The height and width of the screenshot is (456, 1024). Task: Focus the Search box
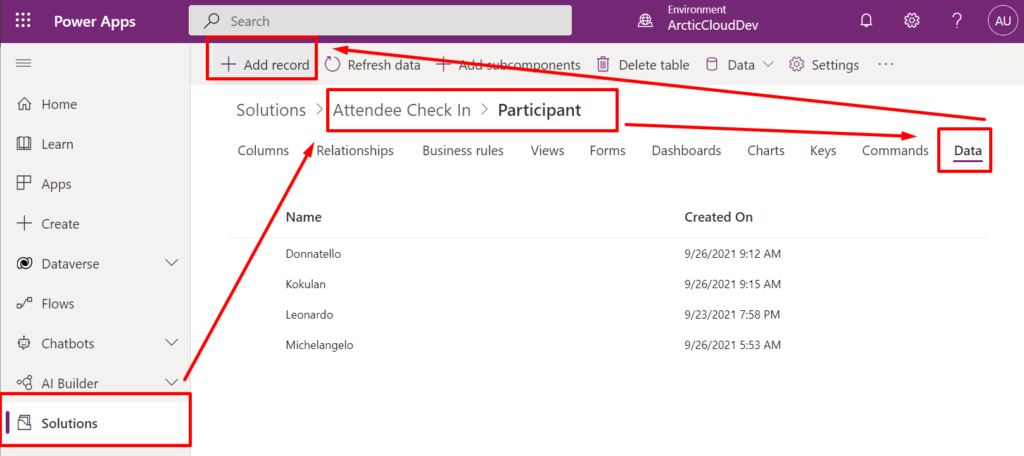[x=380, y=21]
